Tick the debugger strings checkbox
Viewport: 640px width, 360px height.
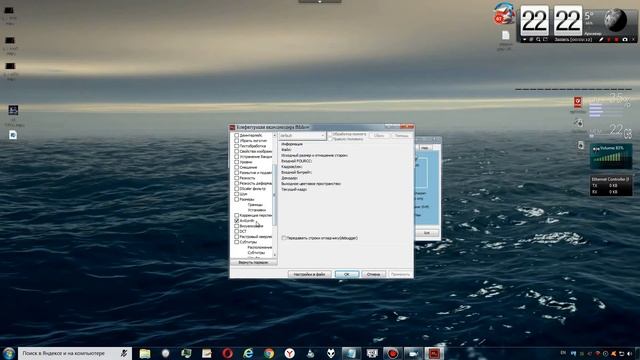coord(284,238)
